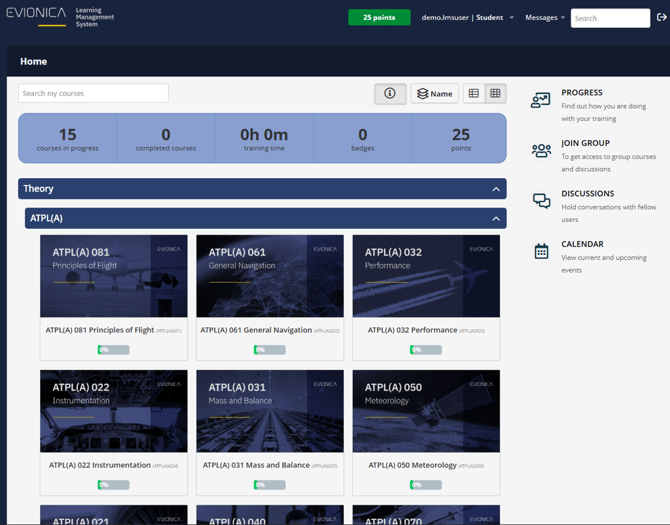
Task: Click progress bar under Mass and Balance
Action: coord(270,485)
